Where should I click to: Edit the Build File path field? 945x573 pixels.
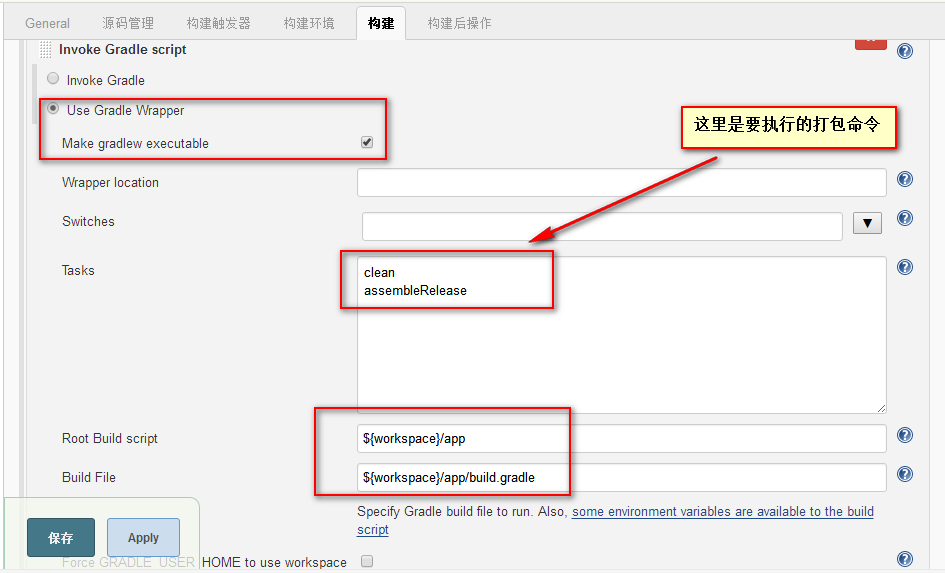[621, 477]
